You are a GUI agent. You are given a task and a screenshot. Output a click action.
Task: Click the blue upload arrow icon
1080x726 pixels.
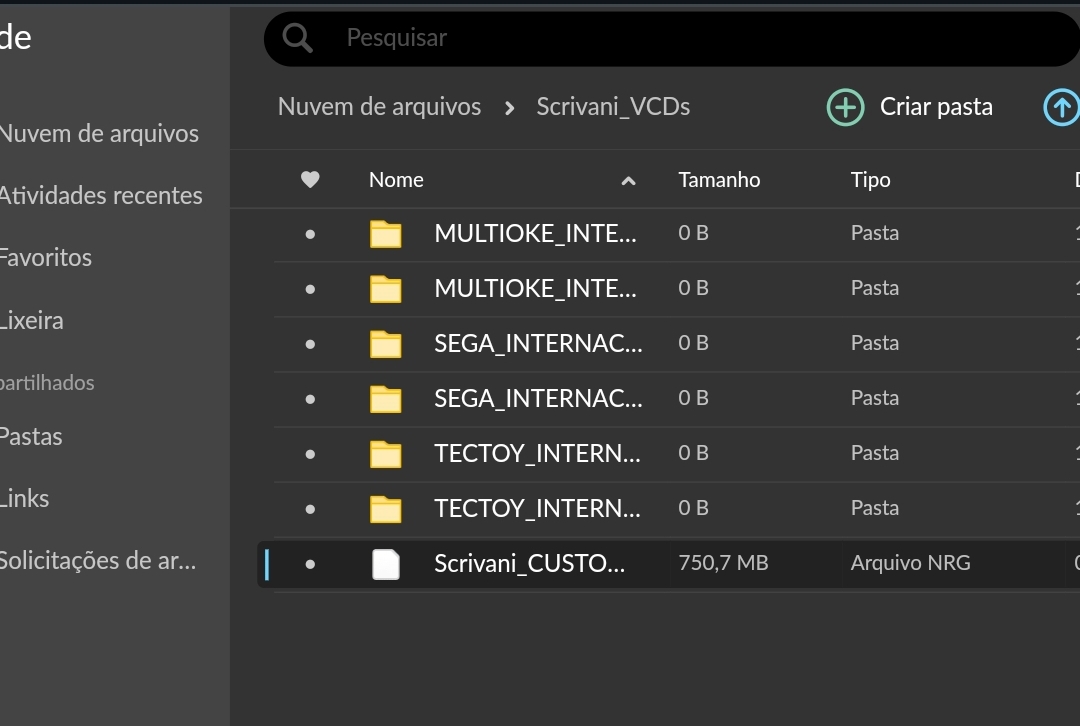pyautogui.click(x=1061, y=107)
